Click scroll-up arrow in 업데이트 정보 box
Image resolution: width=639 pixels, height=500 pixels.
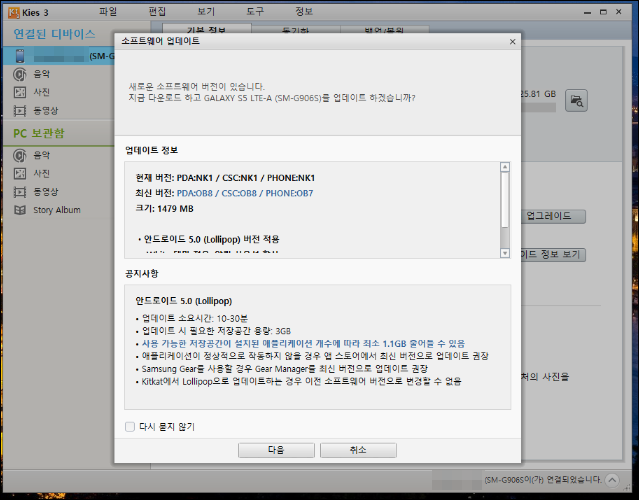tap(505, 167)
